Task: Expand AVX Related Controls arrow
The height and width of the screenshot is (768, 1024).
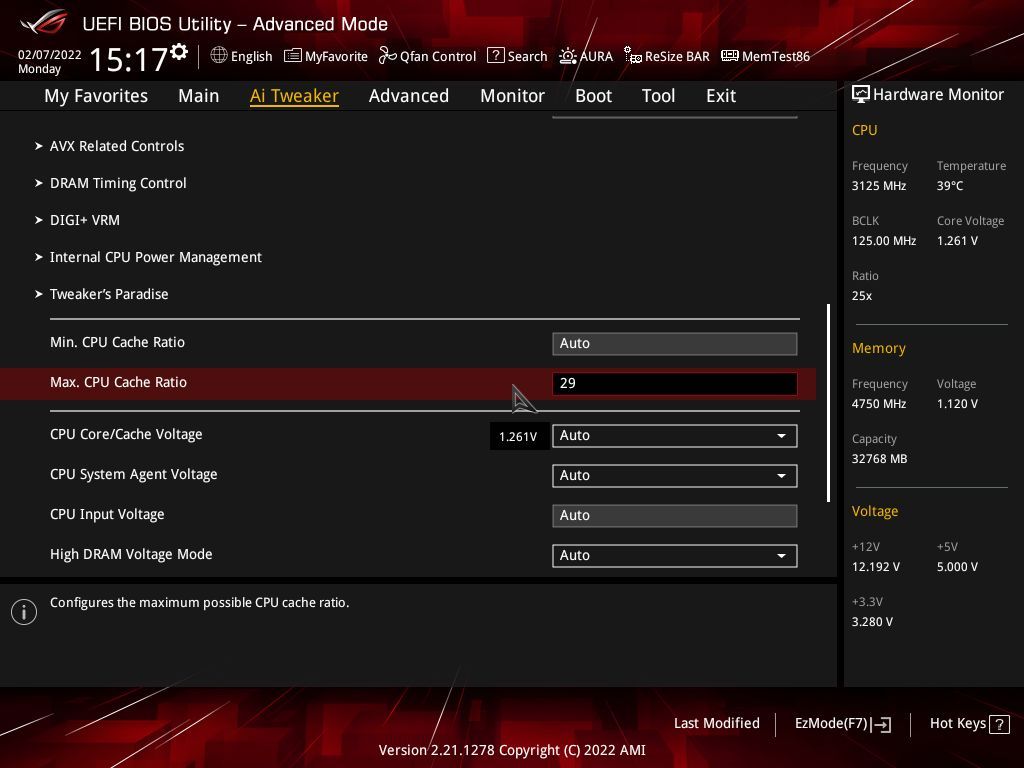Action: click(39, 146)
